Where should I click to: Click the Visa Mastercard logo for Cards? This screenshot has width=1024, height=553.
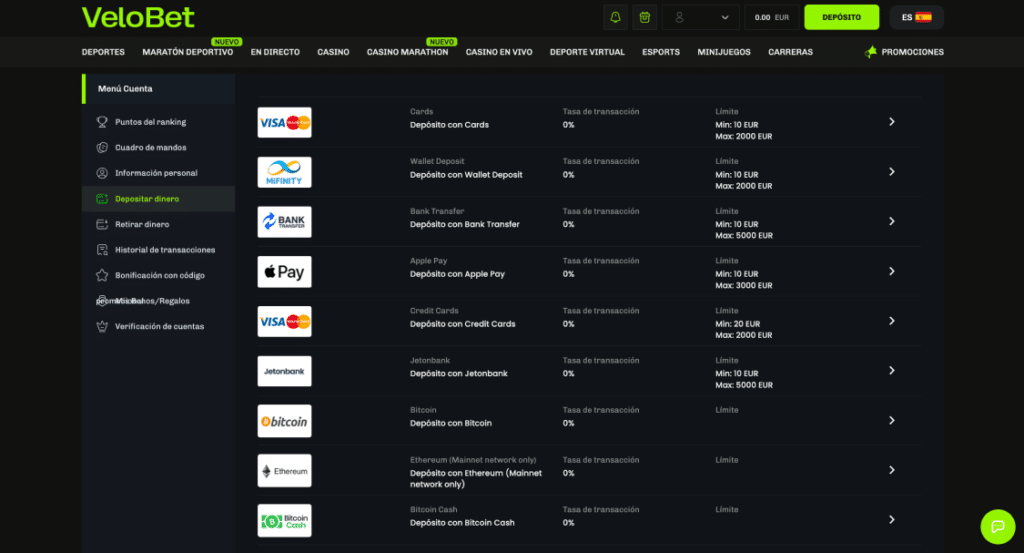[284, 122]
